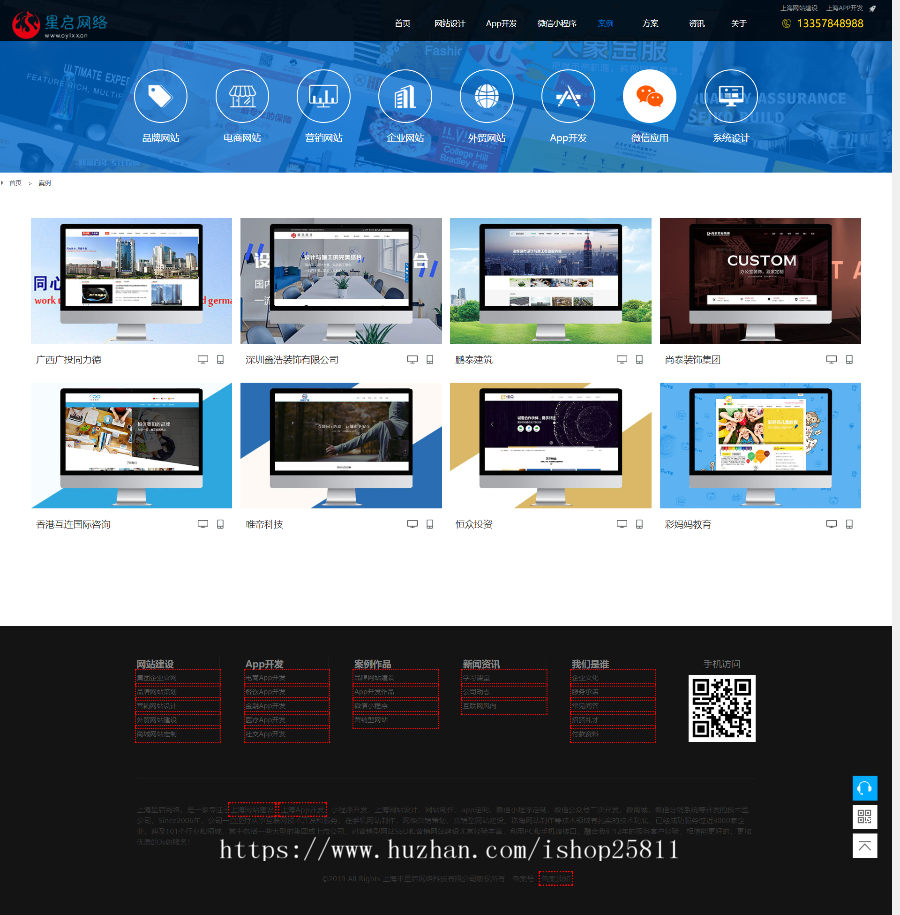Open 关于 in the top navigation
Viewport: 900px width, 915px height.
click(738, 23)
